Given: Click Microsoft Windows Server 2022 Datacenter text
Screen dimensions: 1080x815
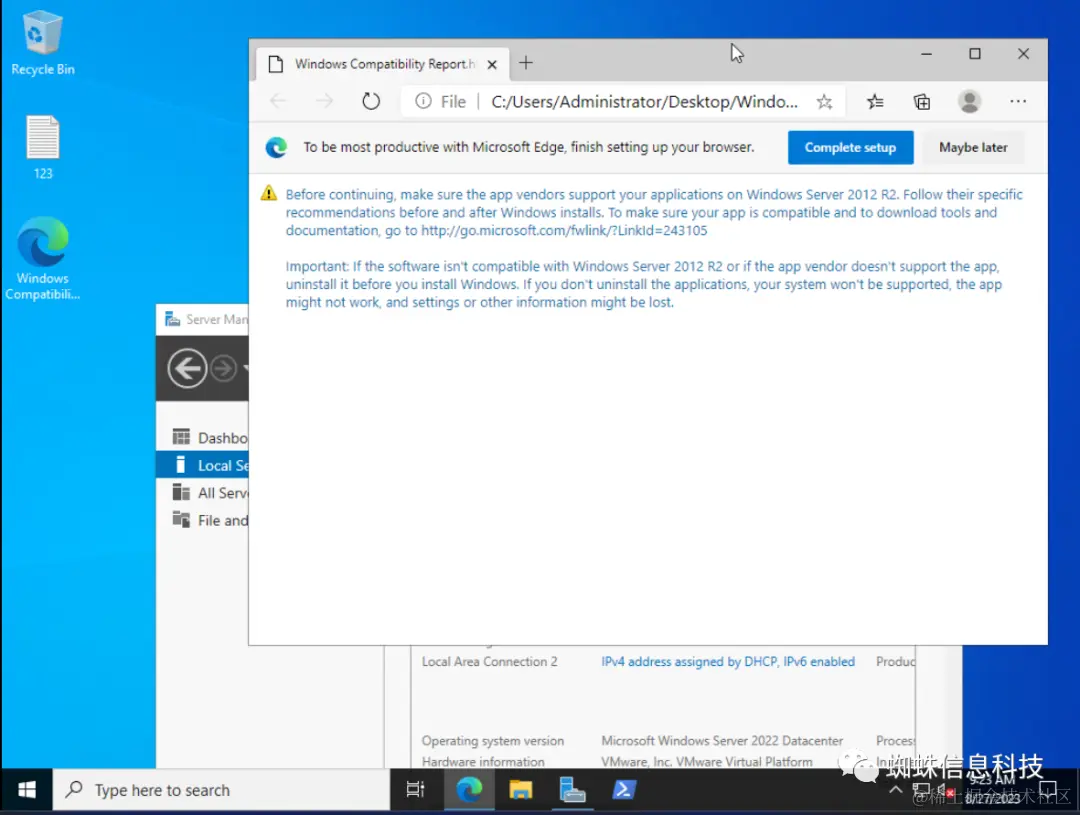Looking at the screenshot, I should point(722,741).
